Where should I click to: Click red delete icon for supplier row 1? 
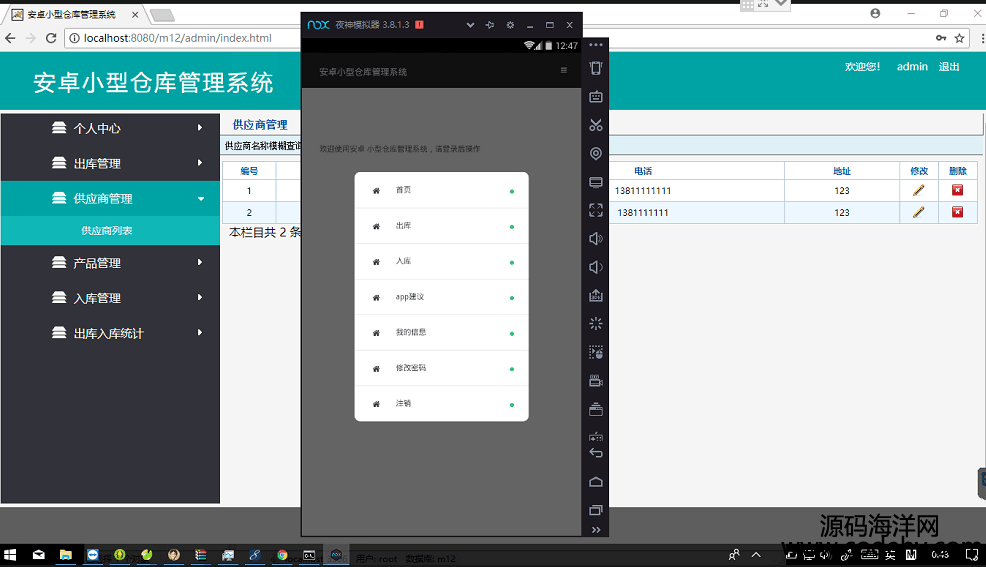957,190
